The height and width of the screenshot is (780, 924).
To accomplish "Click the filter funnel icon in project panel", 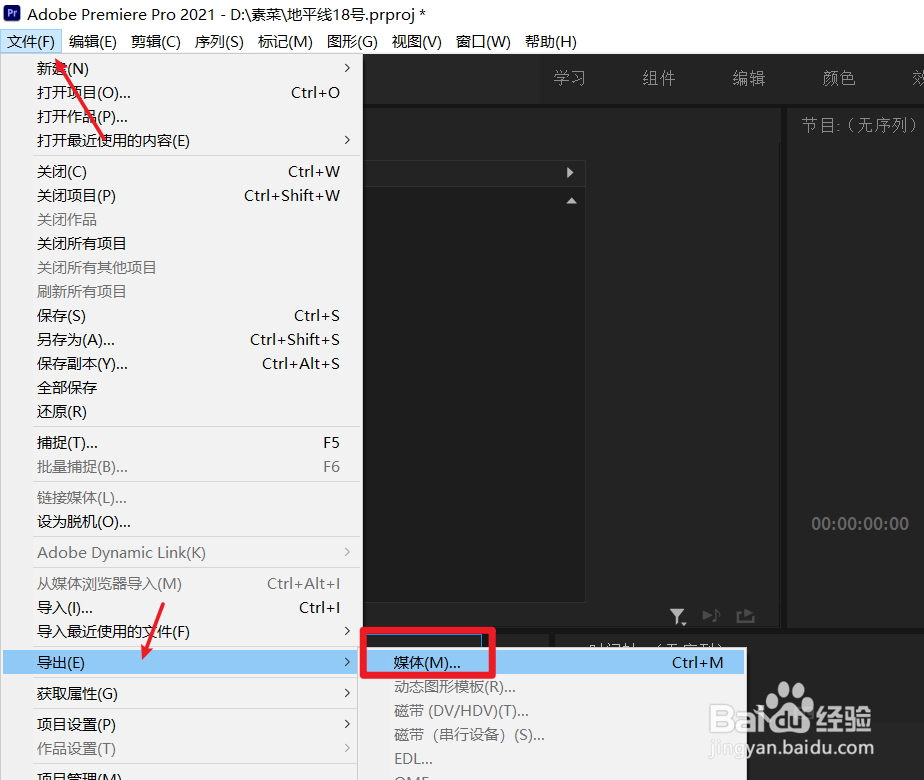I will pos(678,616).
